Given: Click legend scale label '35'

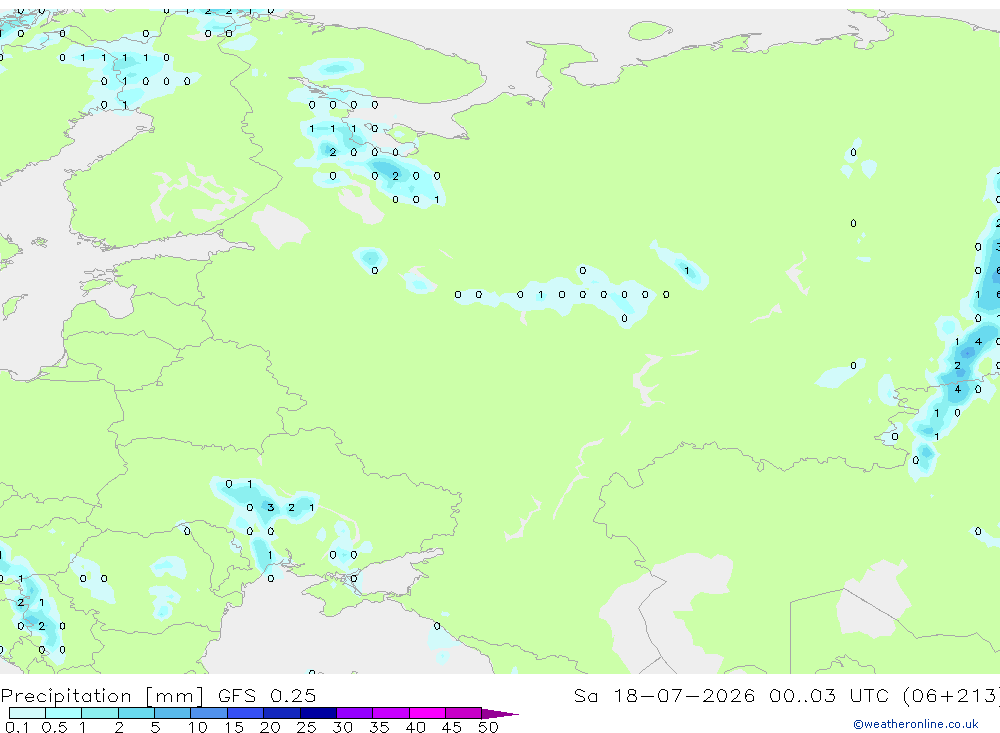Looking at the screenshot, I should 379,727.
